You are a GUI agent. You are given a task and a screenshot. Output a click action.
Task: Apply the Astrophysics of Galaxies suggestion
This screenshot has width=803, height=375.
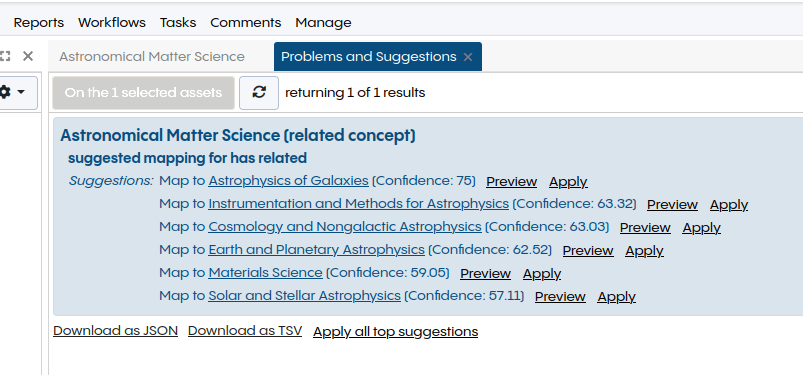(x=568, y=182)
